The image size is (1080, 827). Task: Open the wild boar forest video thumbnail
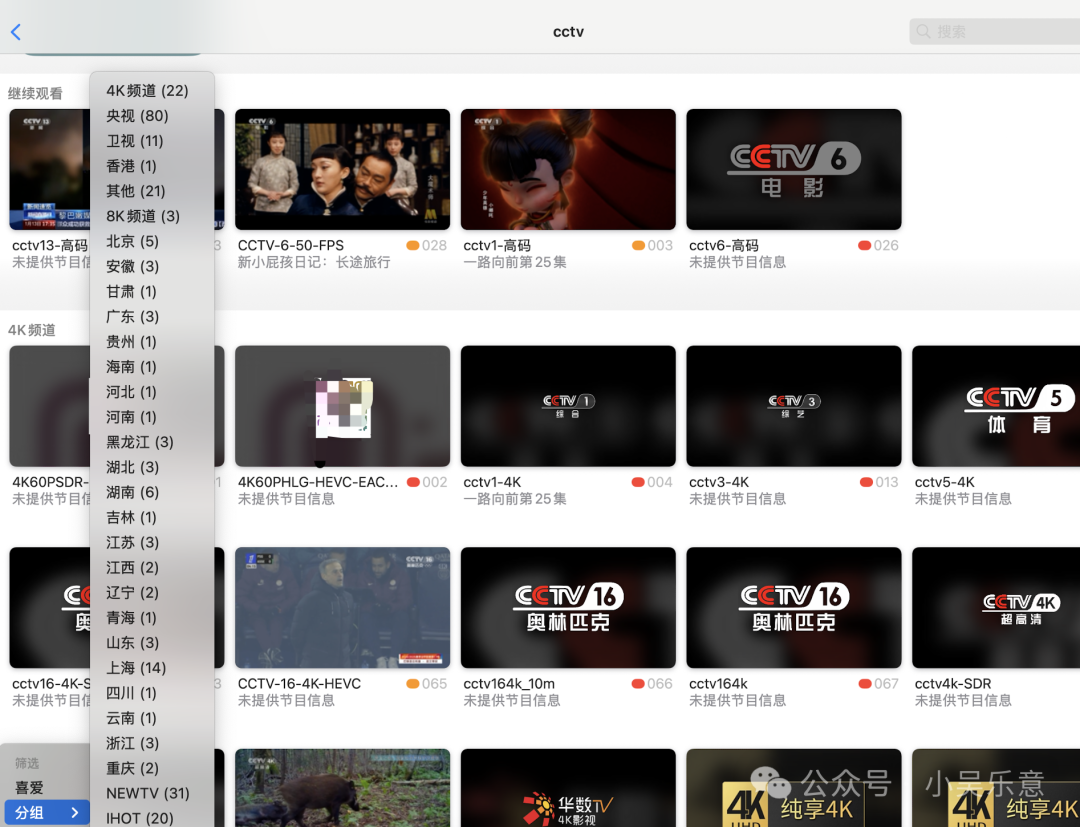pyautogui.click(x=342, y=788)
